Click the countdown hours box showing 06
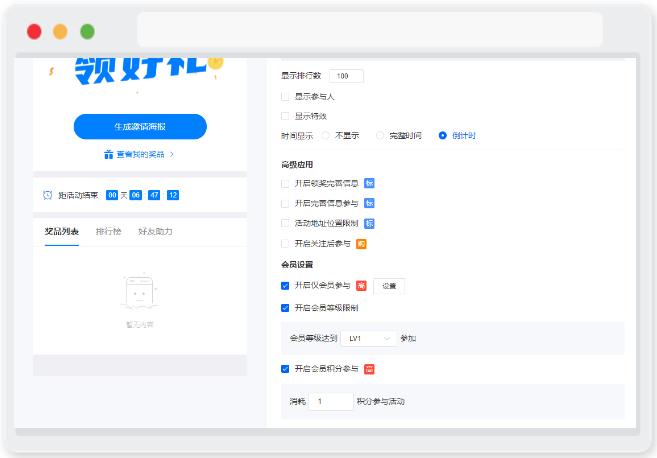 coord(135,195)
